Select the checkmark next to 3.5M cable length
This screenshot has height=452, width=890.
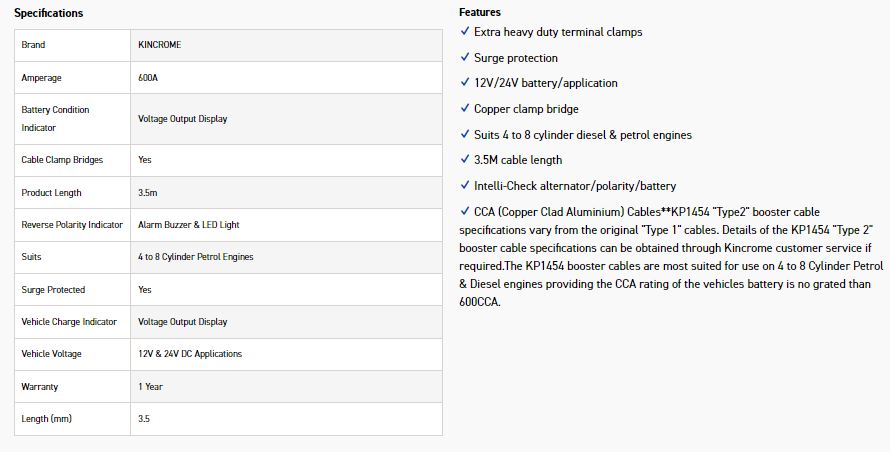coord(465,160)
